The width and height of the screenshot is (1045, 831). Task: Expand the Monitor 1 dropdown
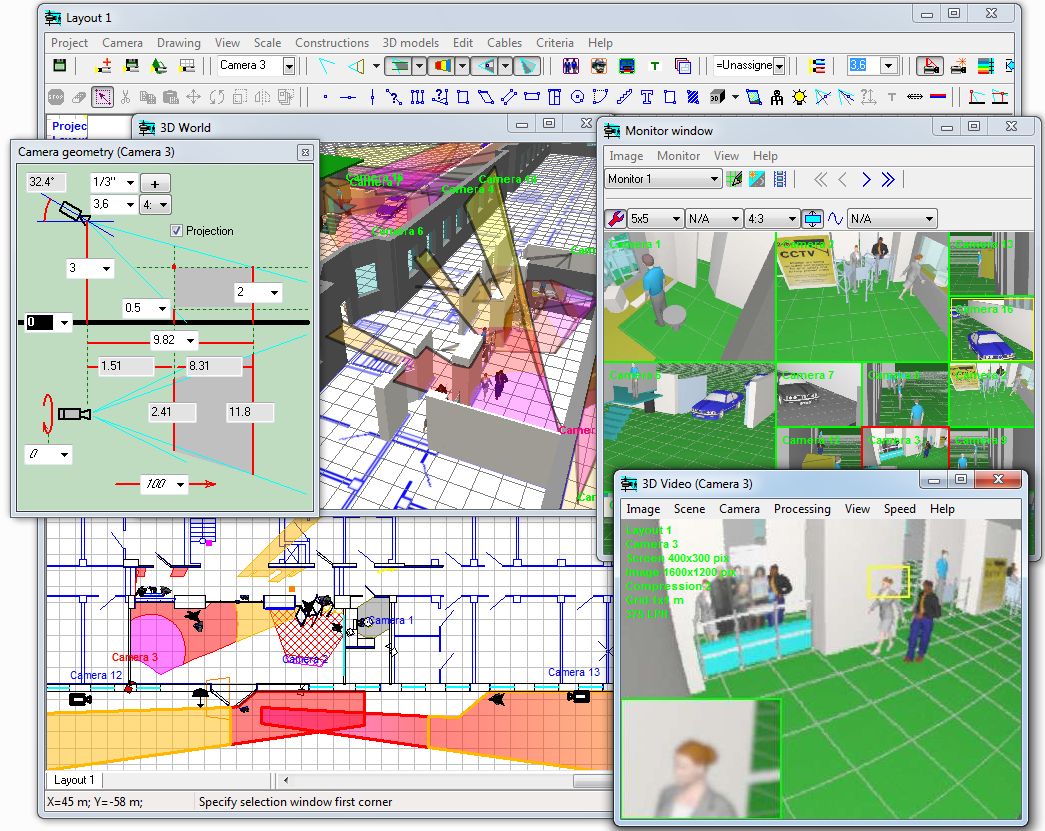(714, 179)
